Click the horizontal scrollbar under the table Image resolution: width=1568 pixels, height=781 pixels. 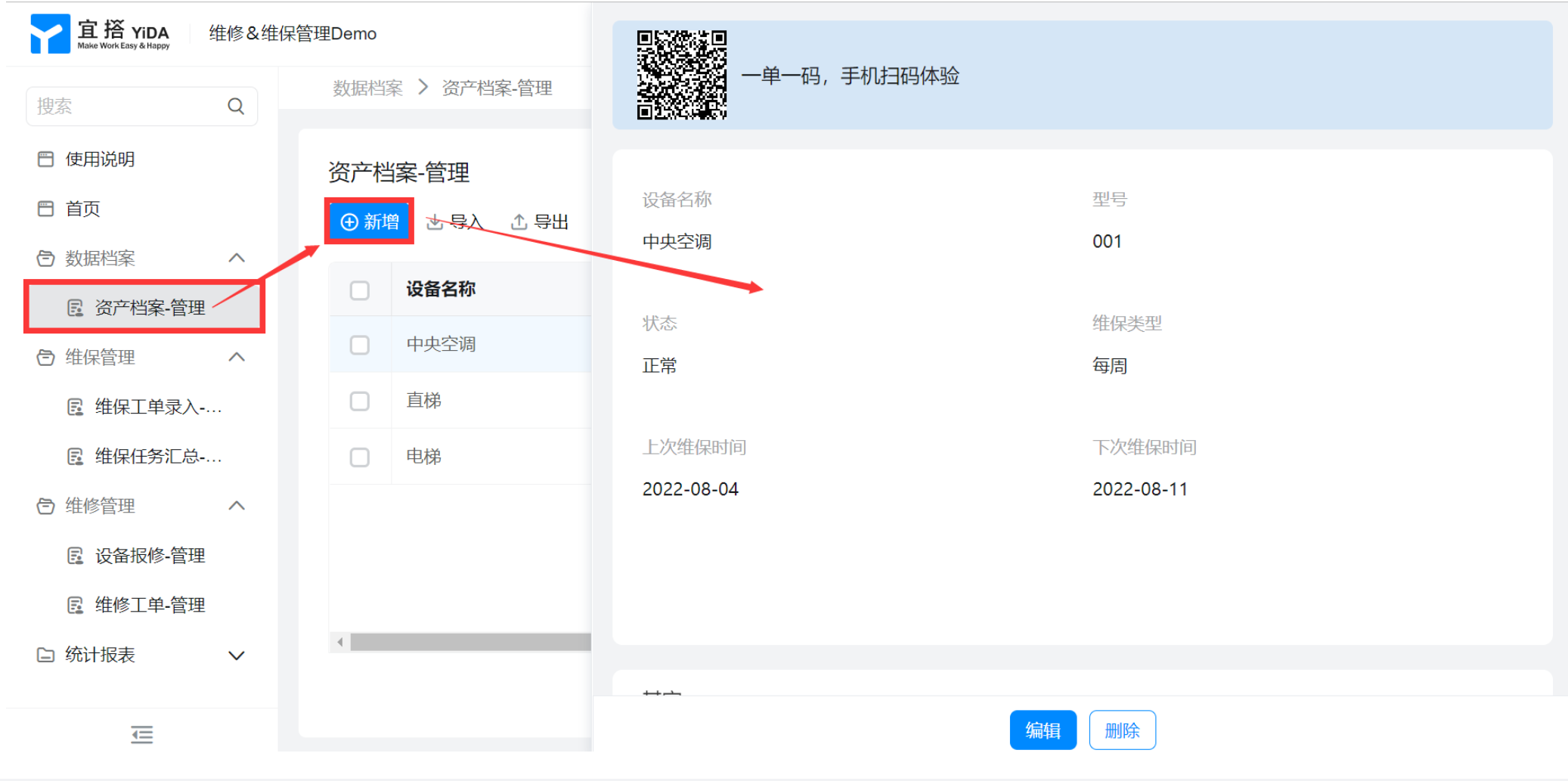pos(469,642)
